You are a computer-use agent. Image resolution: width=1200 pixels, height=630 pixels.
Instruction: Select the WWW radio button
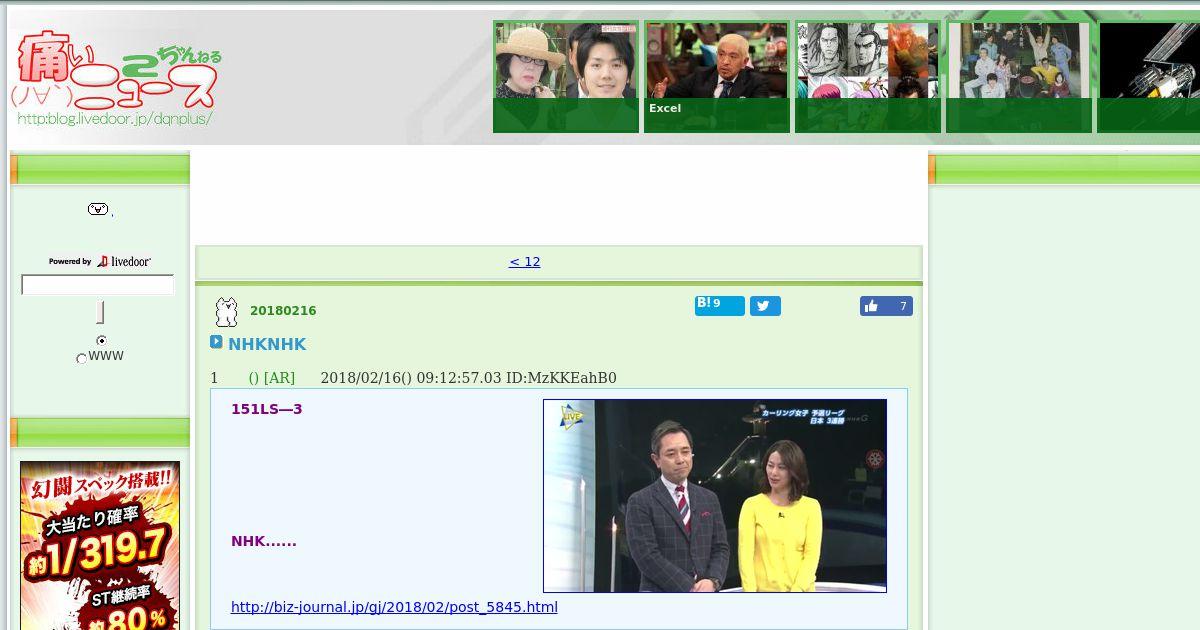point(82,358)
